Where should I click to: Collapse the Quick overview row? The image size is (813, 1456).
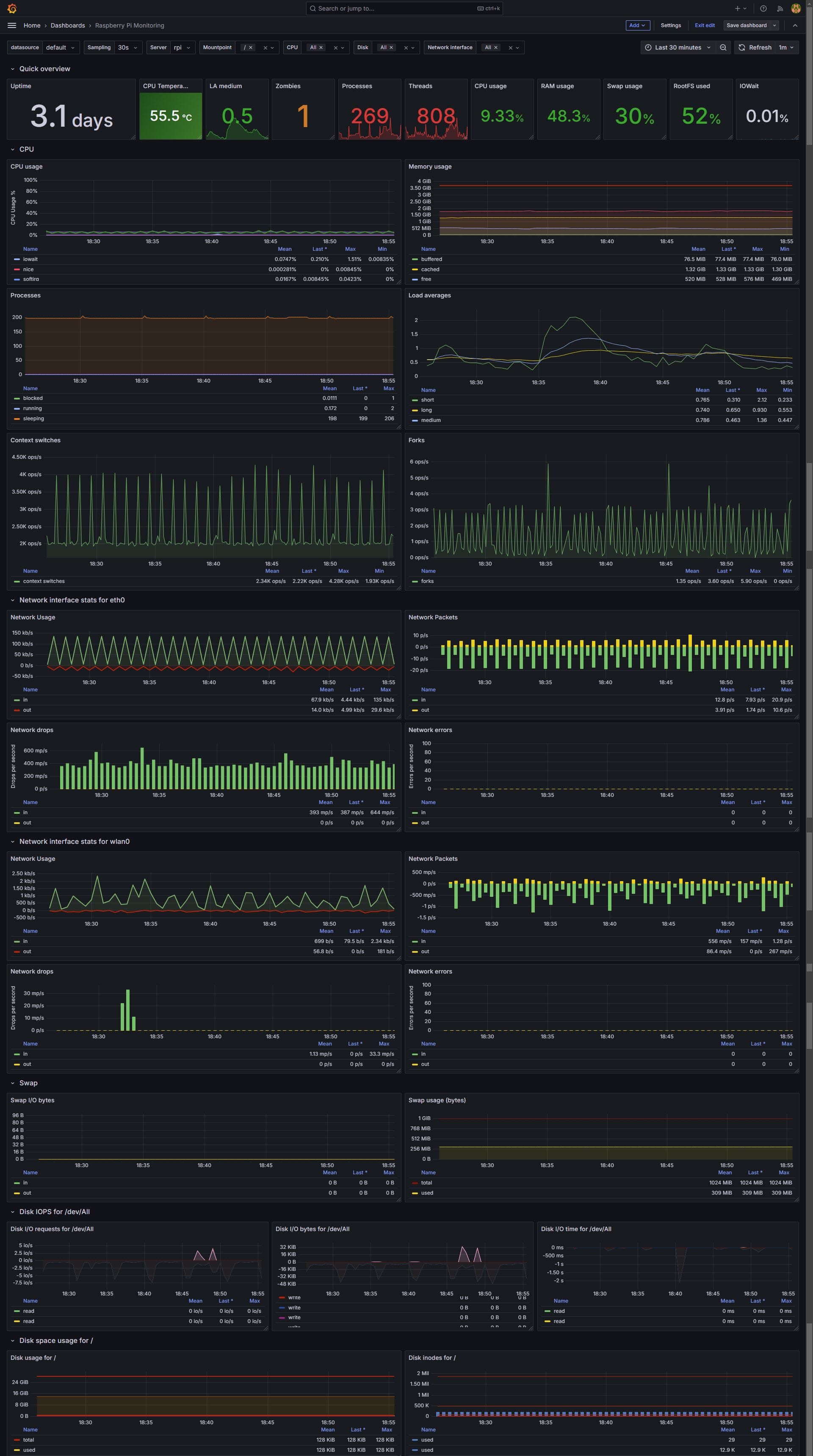12,69
